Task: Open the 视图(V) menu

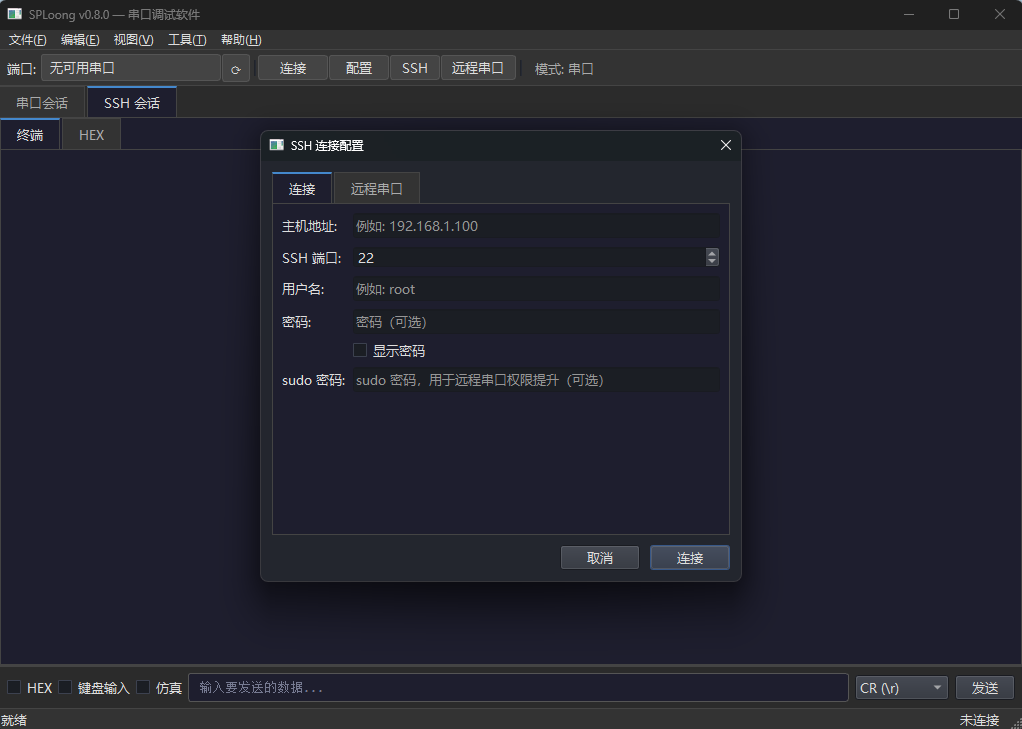Action: tap(134, 40)
